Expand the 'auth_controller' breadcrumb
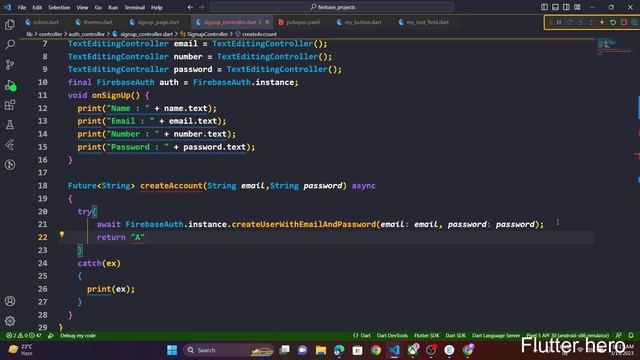 [87, 34]
